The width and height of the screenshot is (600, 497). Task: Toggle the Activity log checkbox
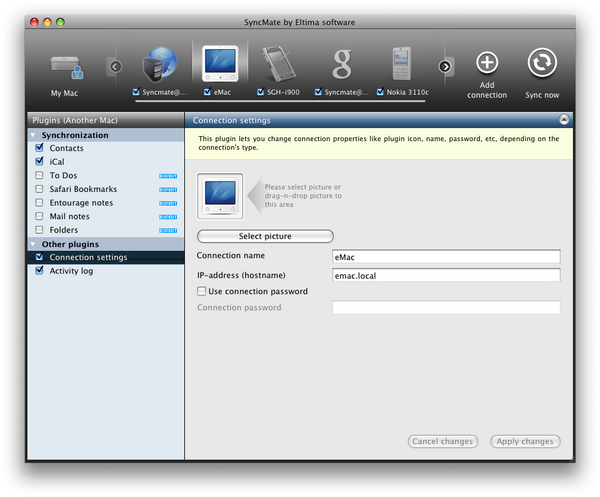point(39,270)
